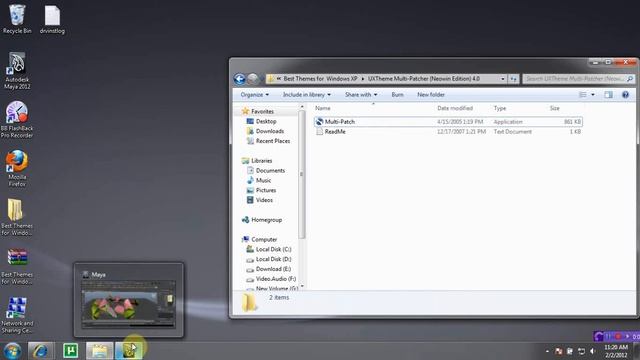The image size is (640, 360).
Task: Select the Best Themes WinRAR archive on desktop
Action: pyautogui.click(x=17, y=266)
